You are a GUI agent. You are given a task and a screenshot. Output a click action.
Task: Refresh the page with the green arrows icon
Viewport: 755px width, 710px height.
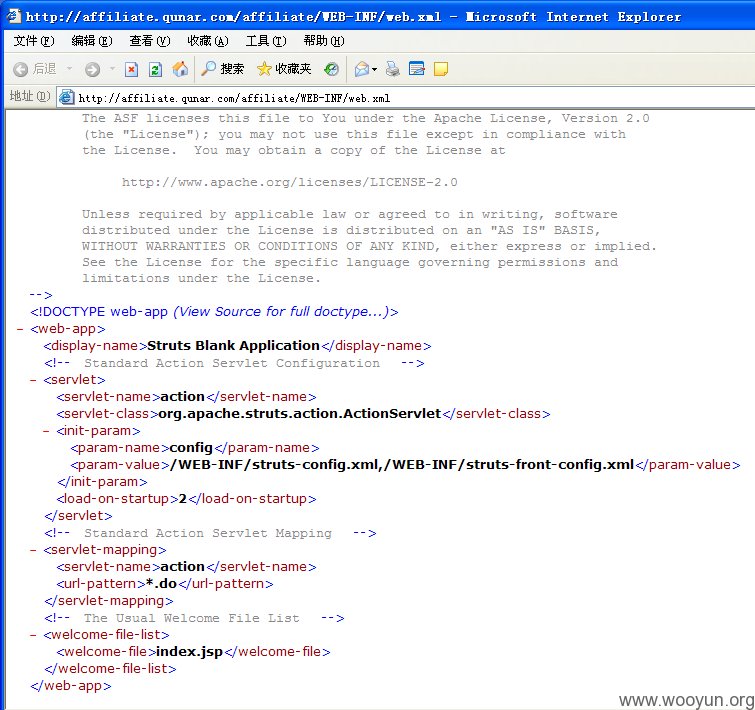pos(155,70)
